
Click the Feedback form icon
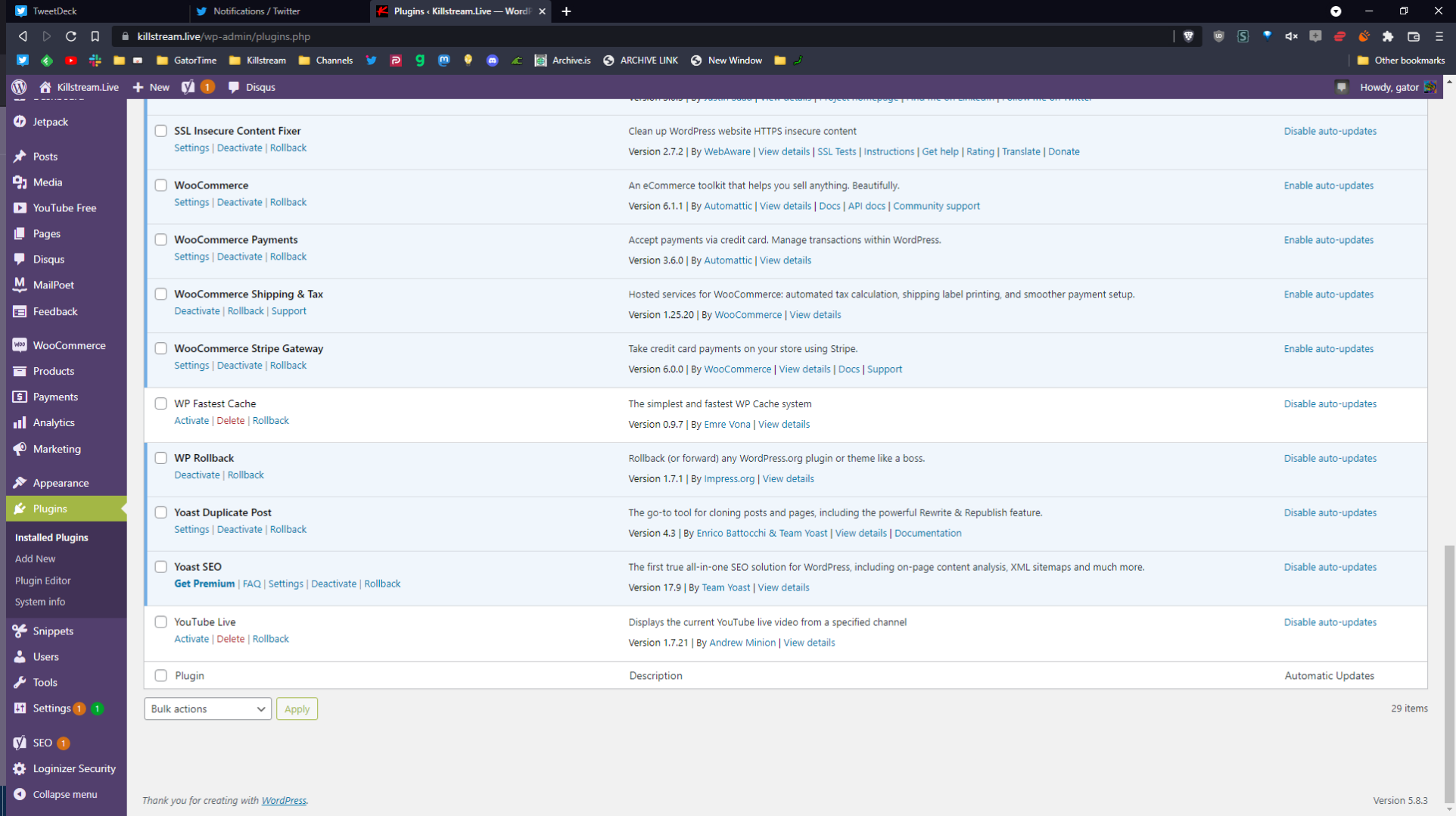tap(20, 311)
